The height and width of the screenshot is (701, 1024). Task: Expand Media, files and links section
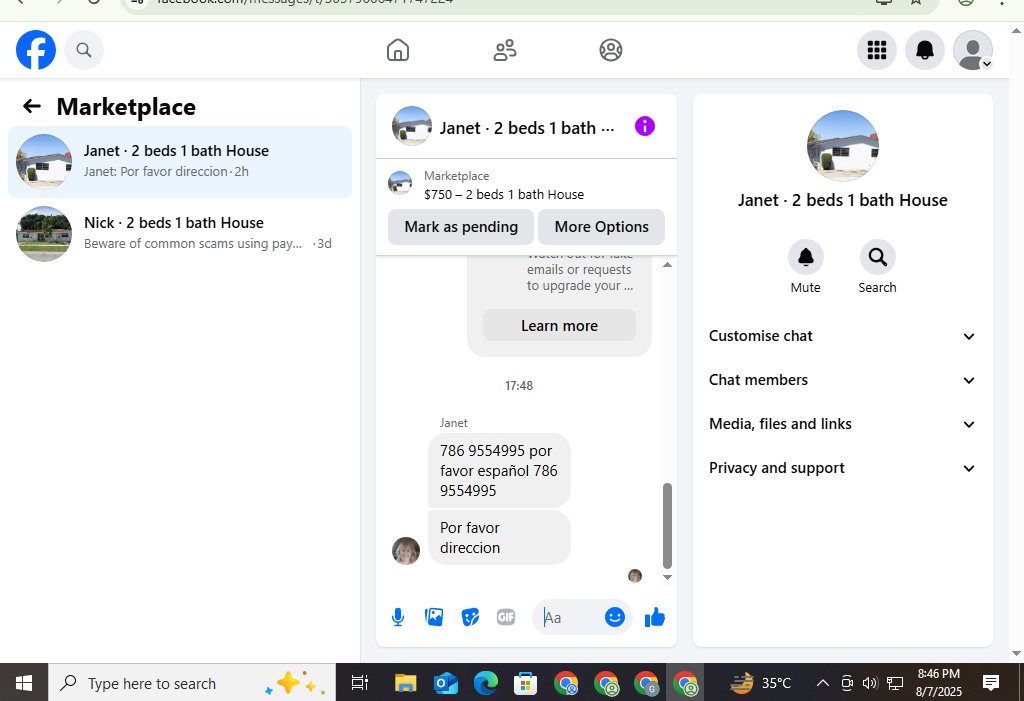(x=842, y=424)
